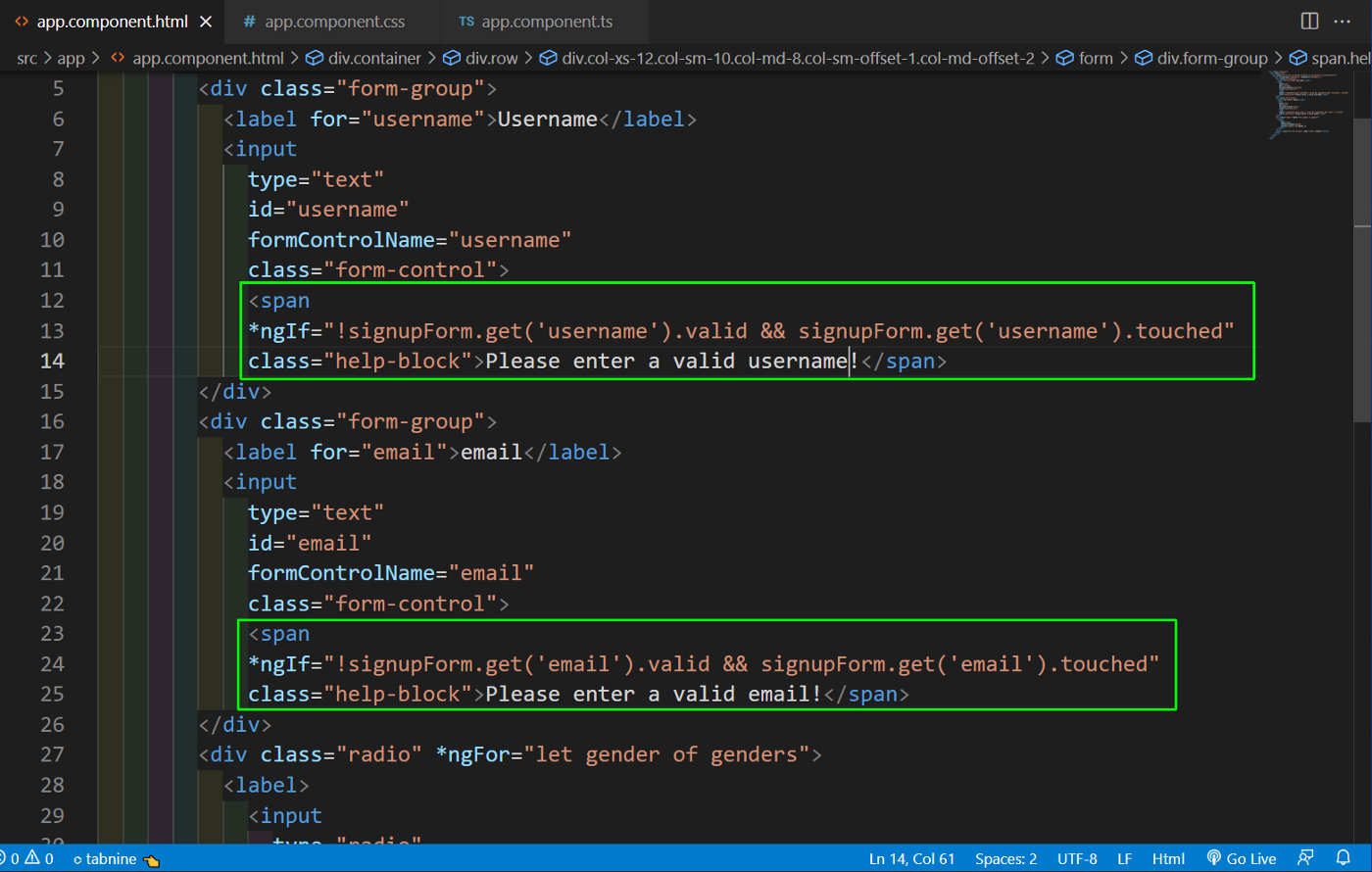This screenshot has width=1372, height=872.
Task: Click the *ngIf username condition on line 13
Action: tap(741, 330)
